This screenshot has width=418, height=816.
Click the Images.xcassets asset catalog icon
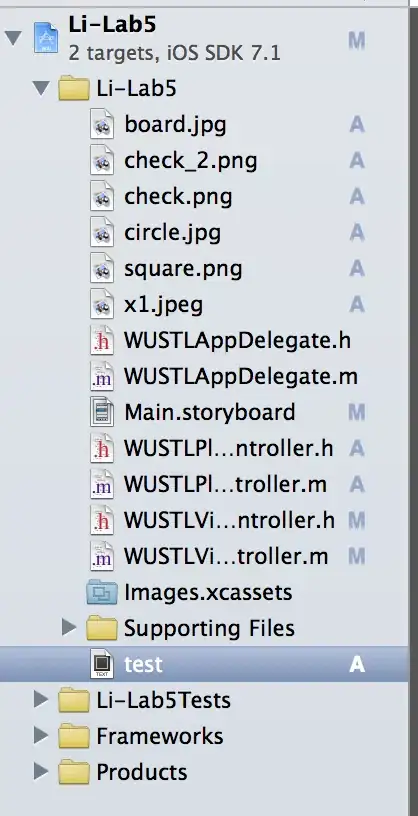102,592
